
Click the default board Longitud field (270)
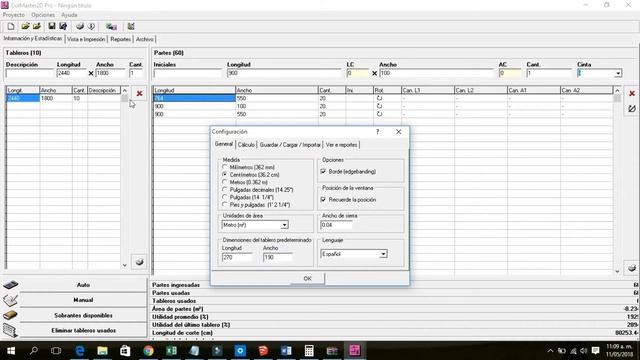click(x=237, y=257)
